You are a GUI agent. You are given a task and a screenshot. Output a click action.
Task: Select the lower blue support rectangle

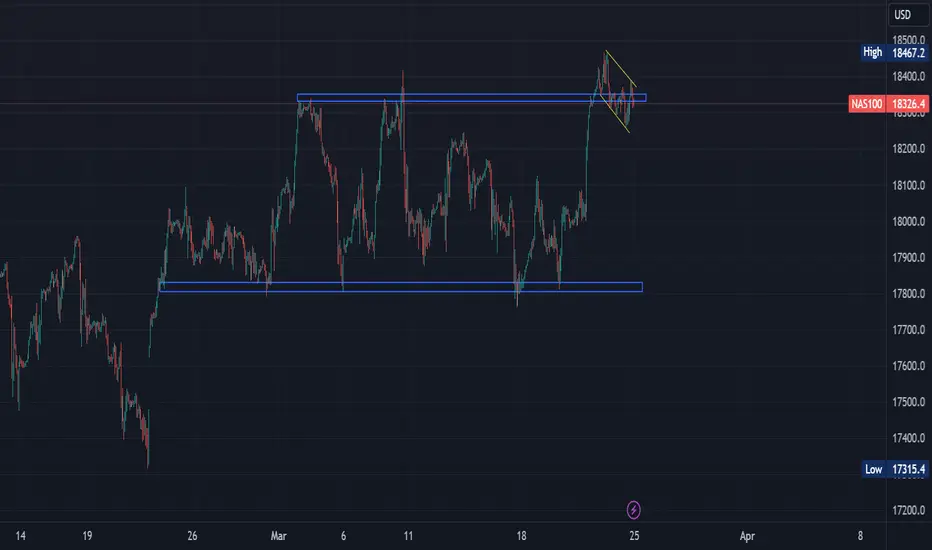[401, 287]
